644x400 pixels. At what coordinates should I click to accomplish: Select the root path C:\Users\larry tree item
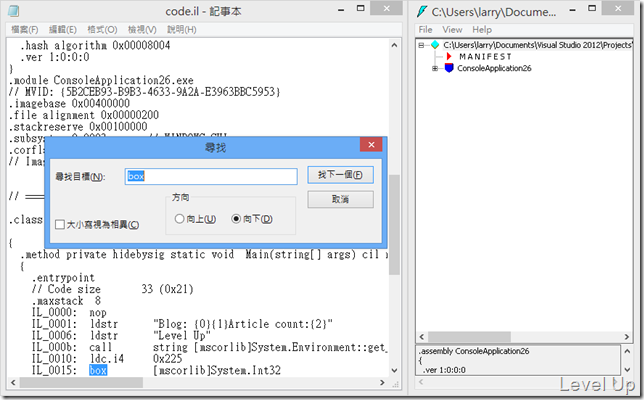tap(537, 45)
